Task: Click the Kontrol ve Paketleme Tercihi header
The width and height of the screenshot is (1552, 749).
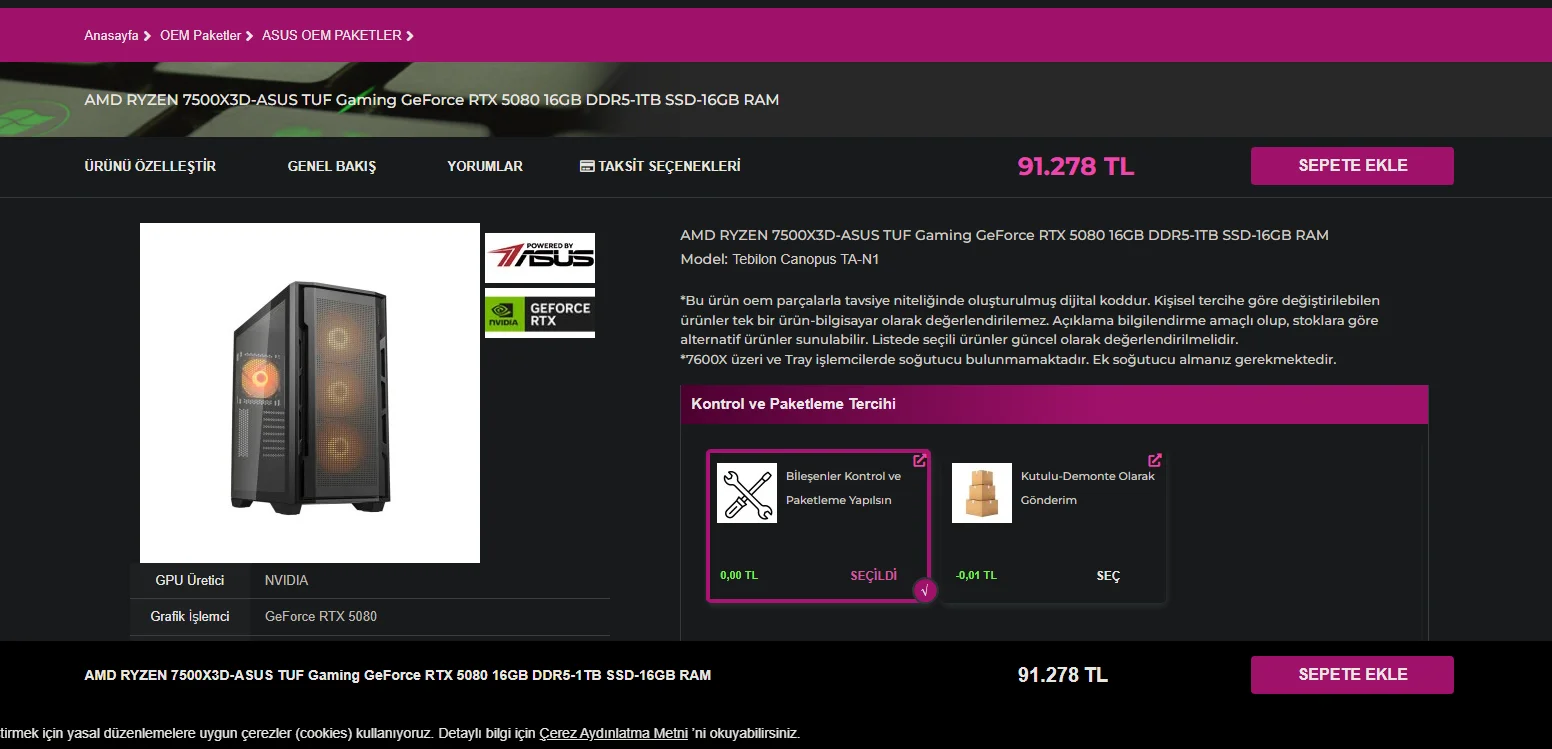Action: (1054, 404)
